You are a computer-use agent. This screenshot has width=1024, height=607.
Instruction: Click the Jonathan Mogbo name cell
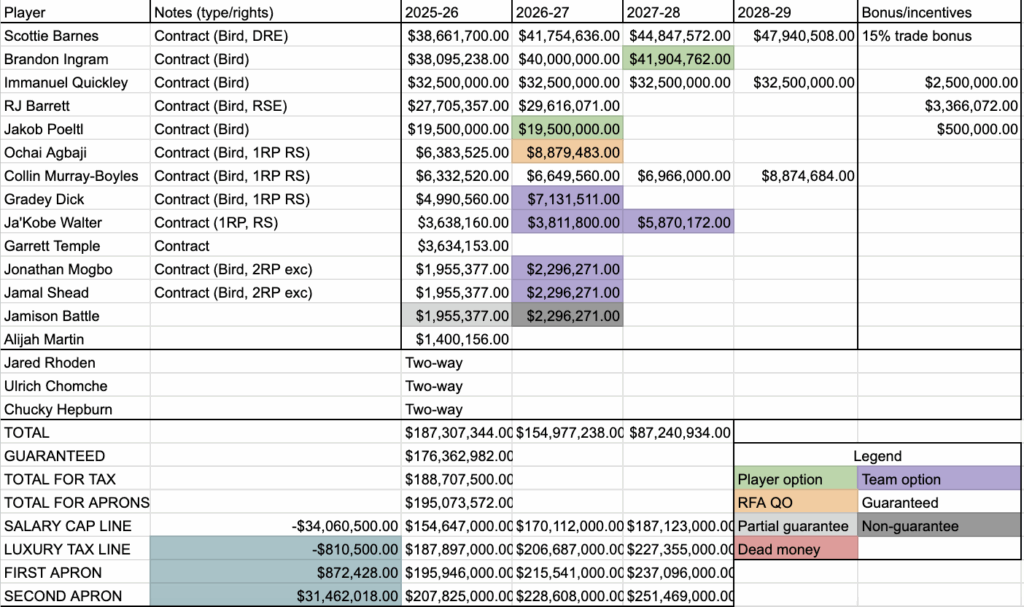point(75,269)
